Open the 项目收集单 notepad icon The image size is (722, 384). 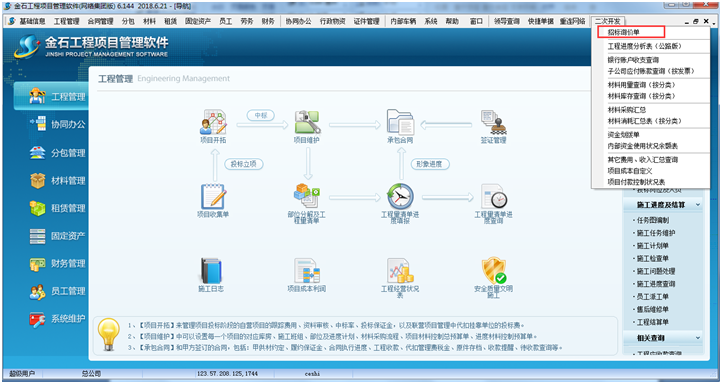(x=213, y=197)
